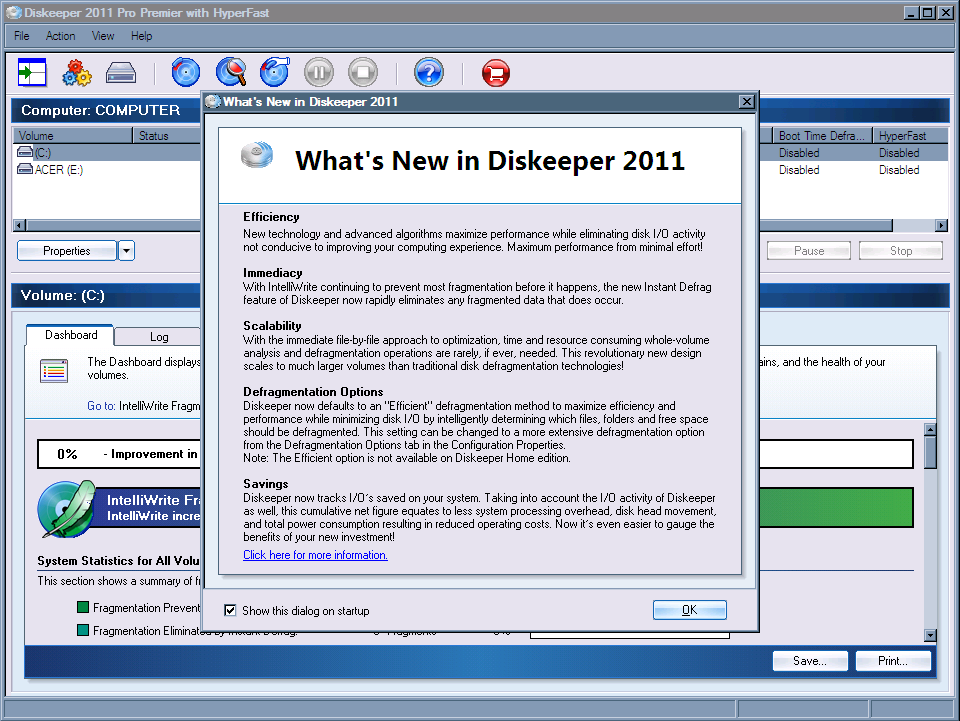
Task: Expand the Properties dropdown arrow
Action: pyautogui.click(x=126, y=251)
